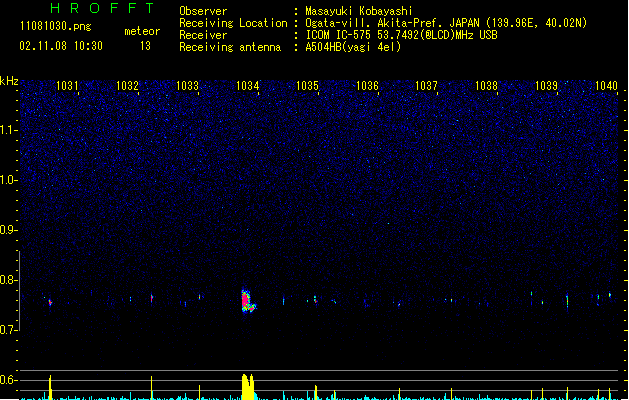
Task: Click the 1040 time marker
Action: [x=606, y=85]
